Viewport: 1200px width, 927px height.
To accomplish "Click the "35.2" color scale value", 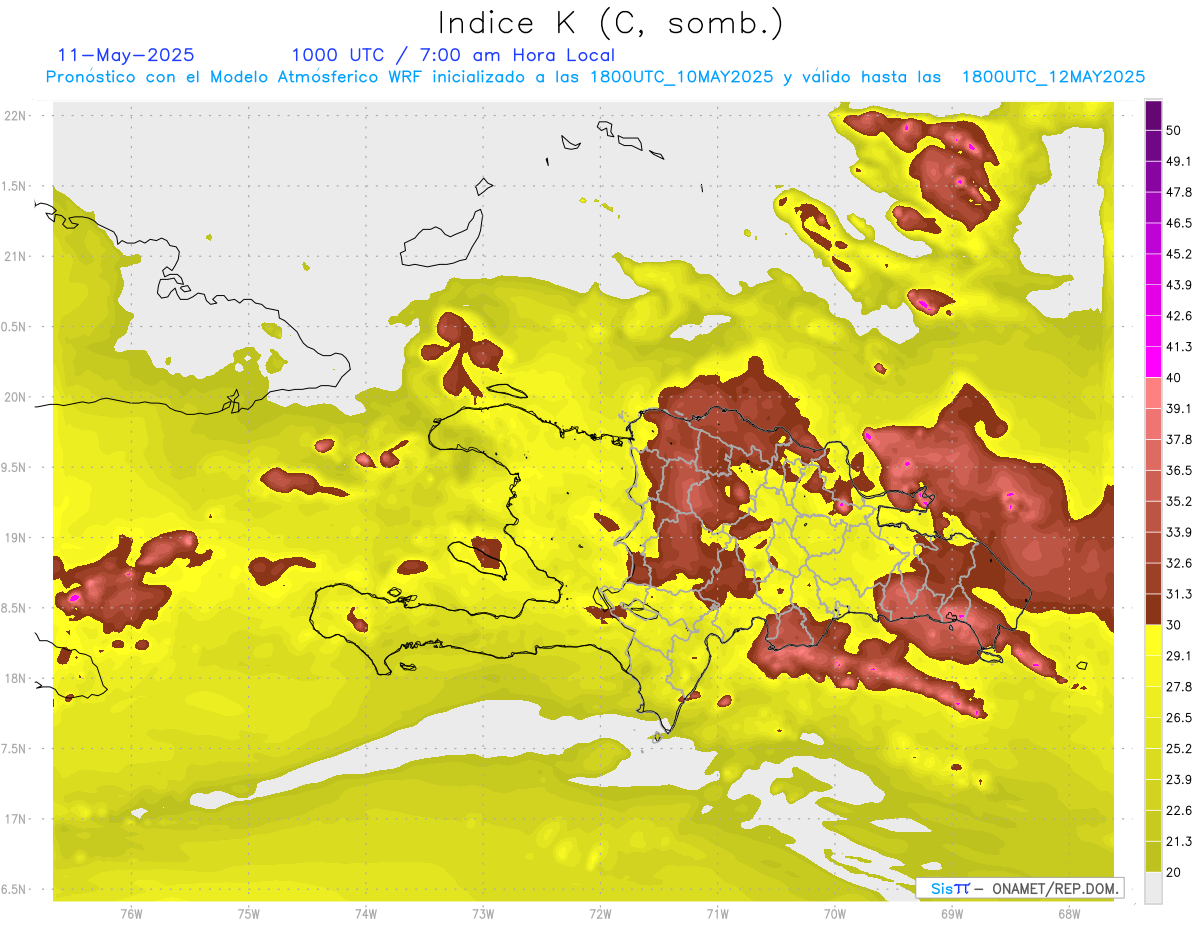I will pyautogui.click(x=1179, y=501).
